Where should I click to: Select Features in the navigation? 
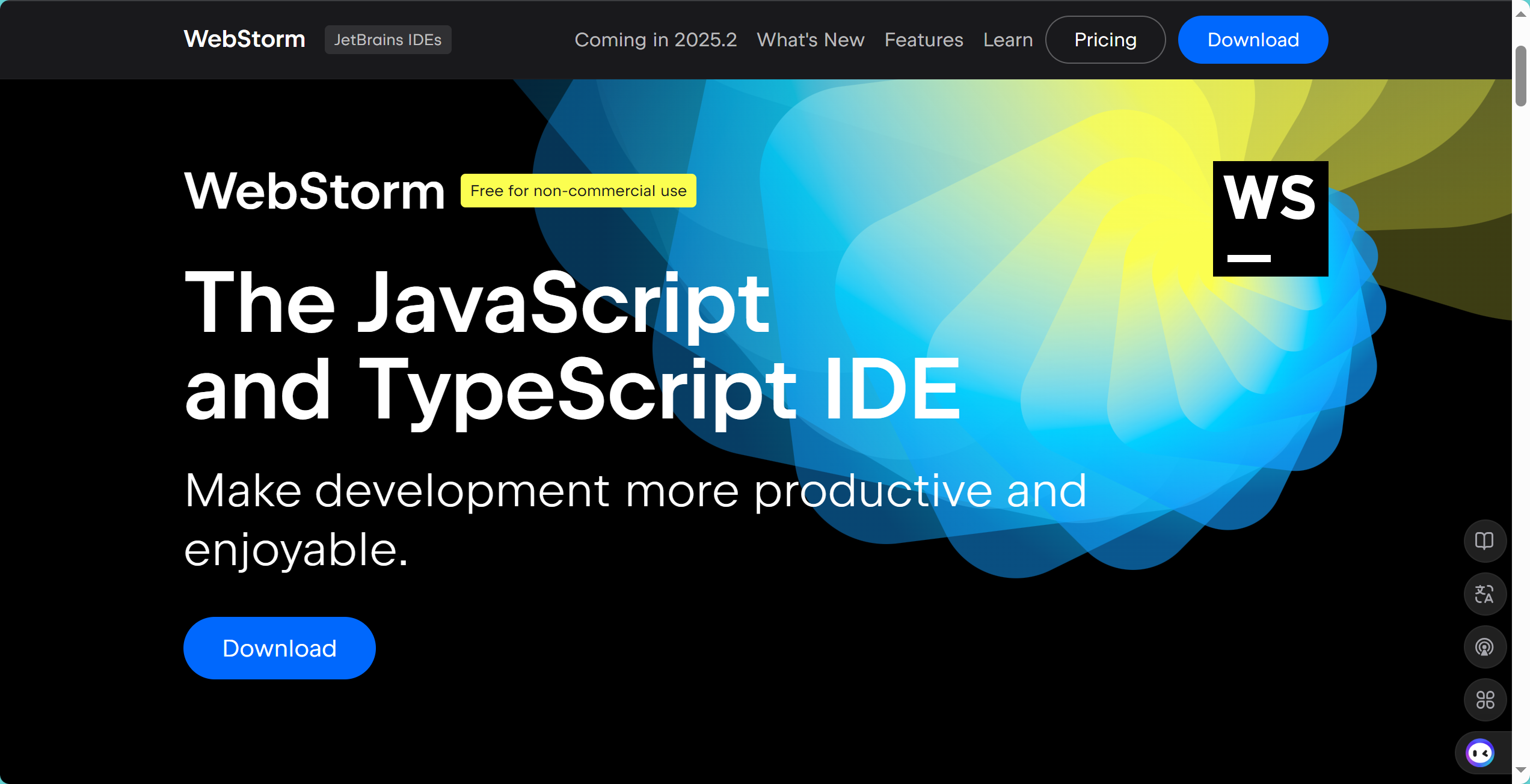click(924, 40)
